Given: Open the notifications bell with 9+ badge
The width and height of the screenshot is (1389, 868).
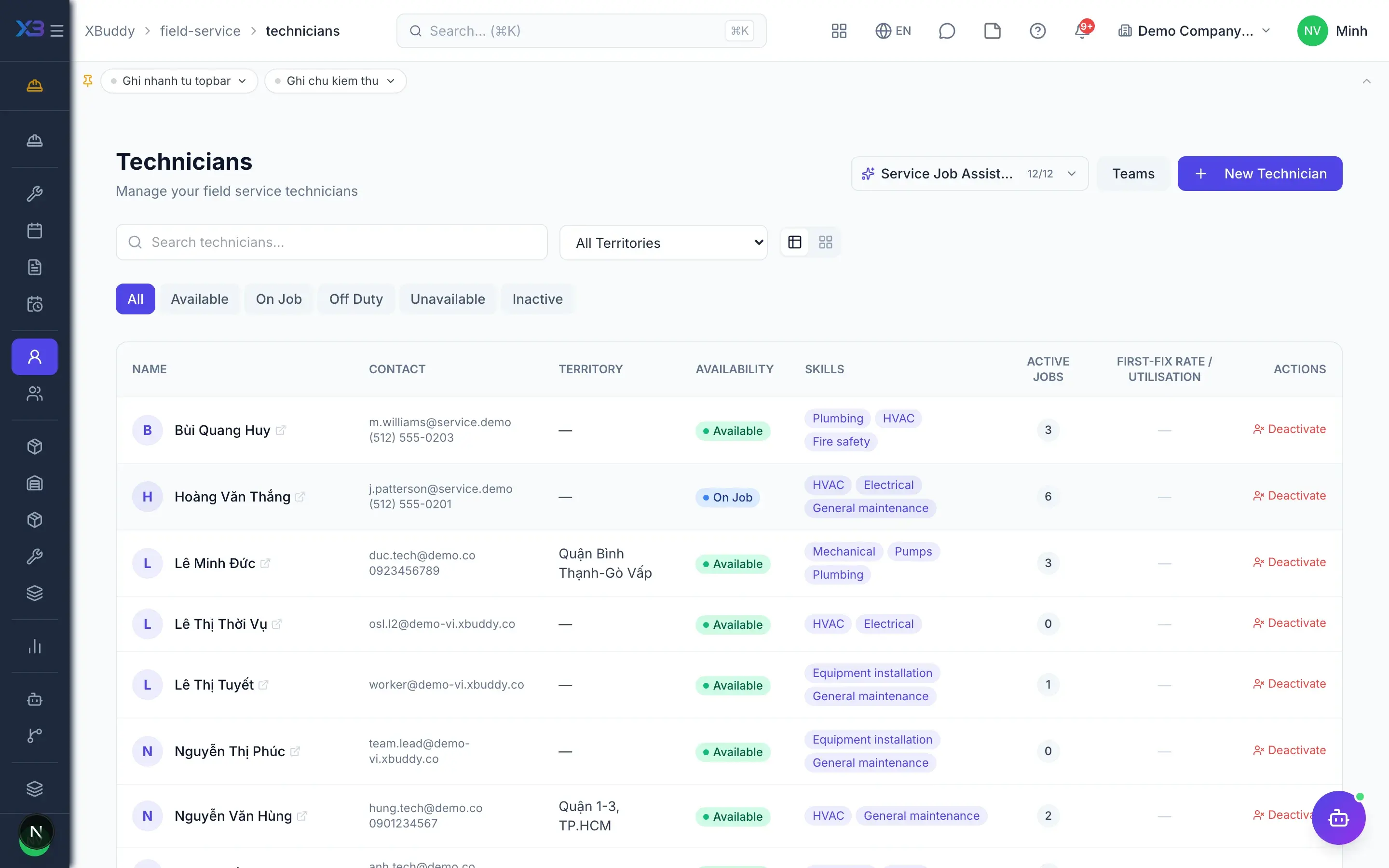Looking at the screenshot, I should (1083, 30).
